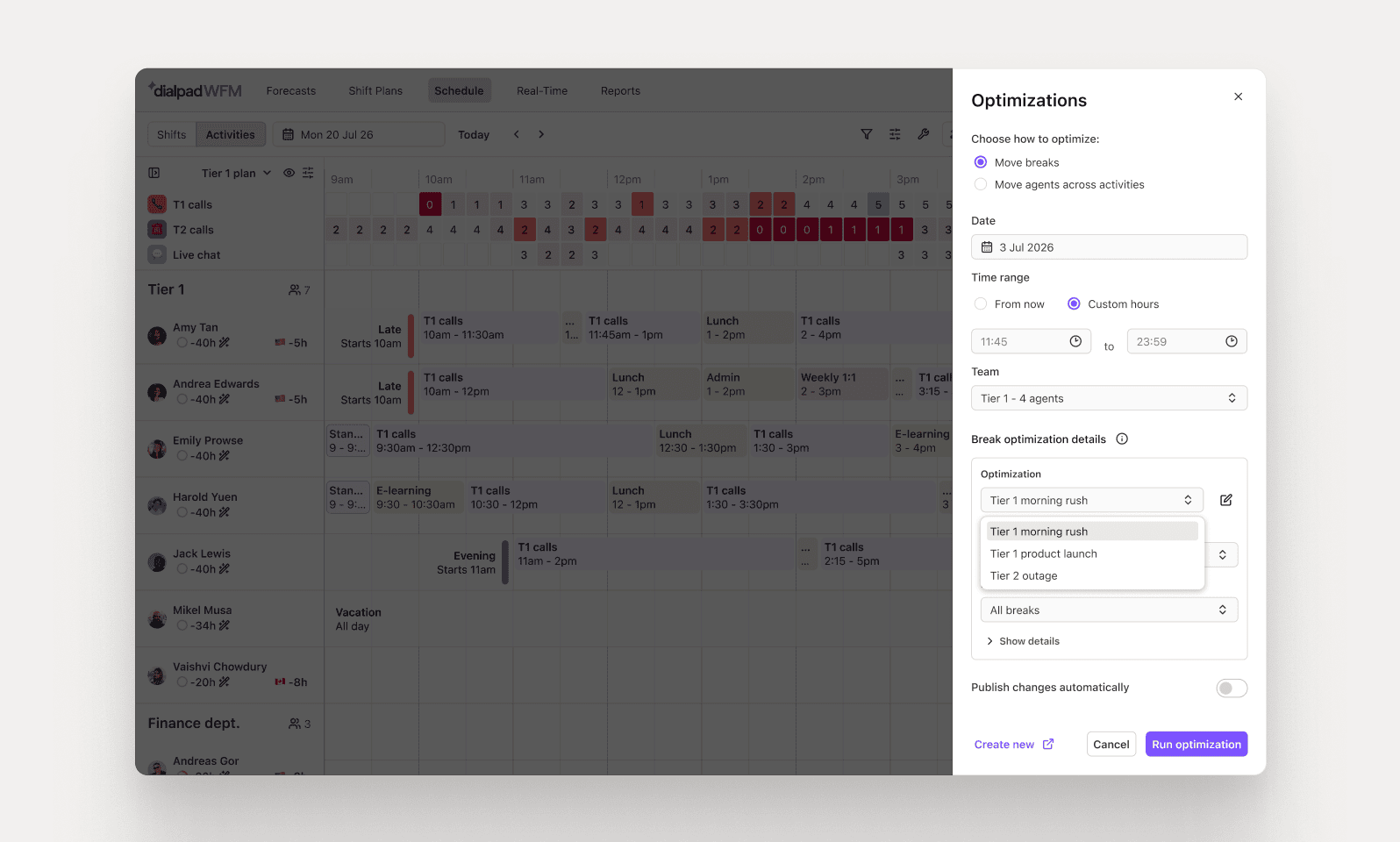
Task: Close the Optimizations panel
Action: (x=1238, y=96)
